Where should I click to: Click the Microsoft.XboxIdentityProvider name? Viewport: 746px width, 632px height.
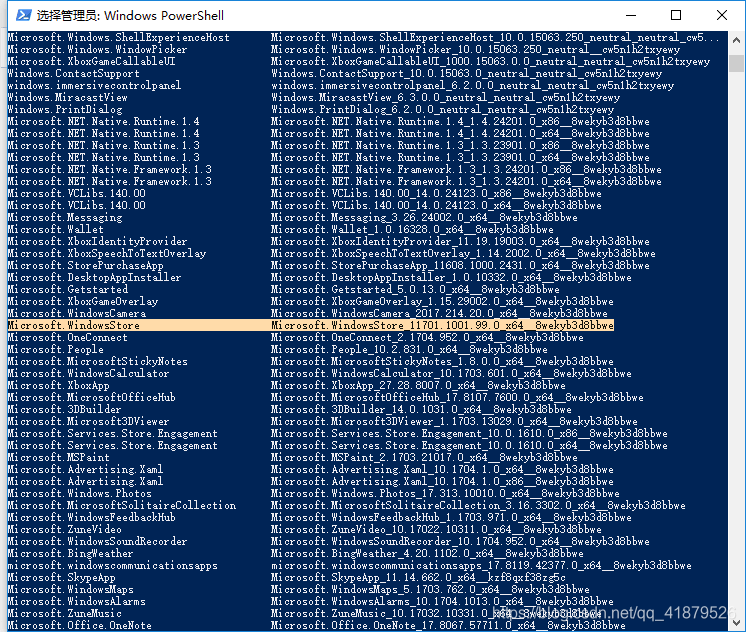(x=98, y=241)
